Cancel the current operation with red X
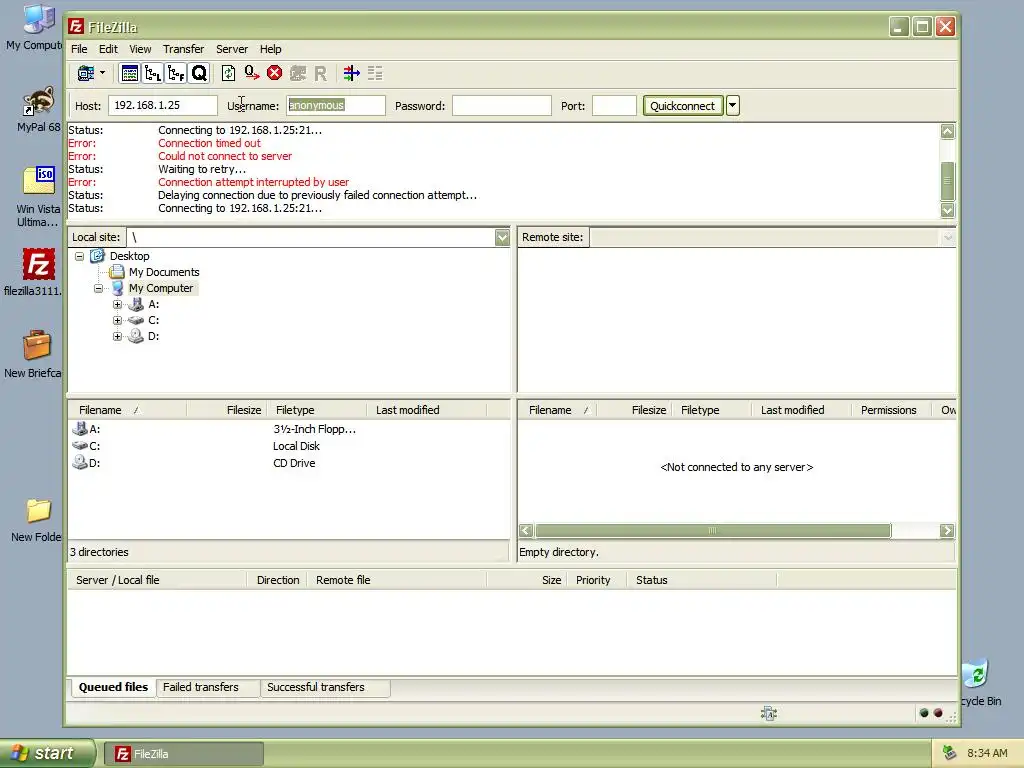The width and height of the screenshot is (1024, 768). [274, 73]
